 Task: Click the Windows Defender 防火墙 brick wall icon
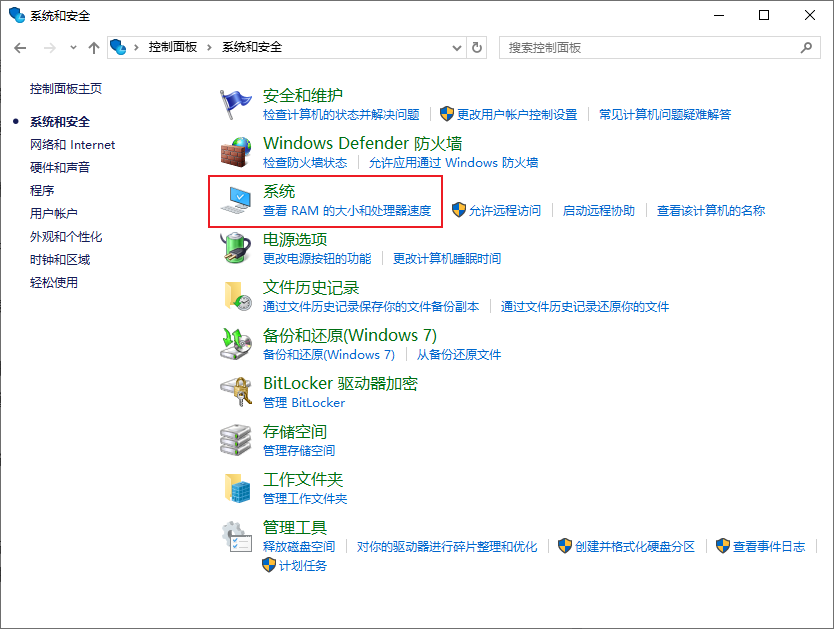pos(236,152)
